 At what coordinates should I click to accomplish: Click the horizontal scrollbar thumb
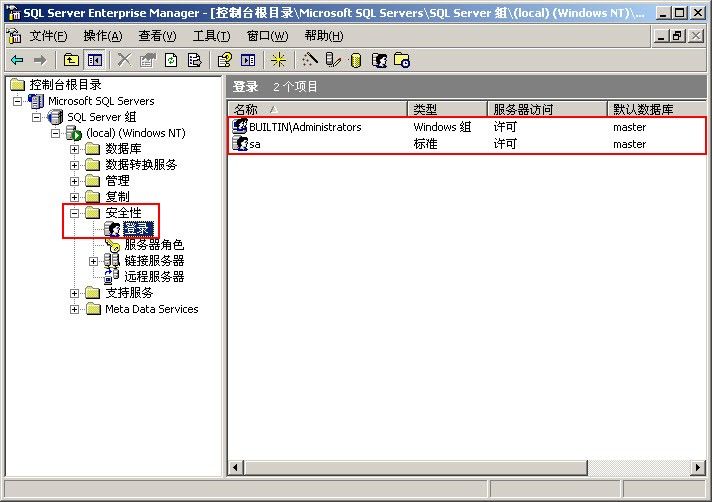pos(416,468)
